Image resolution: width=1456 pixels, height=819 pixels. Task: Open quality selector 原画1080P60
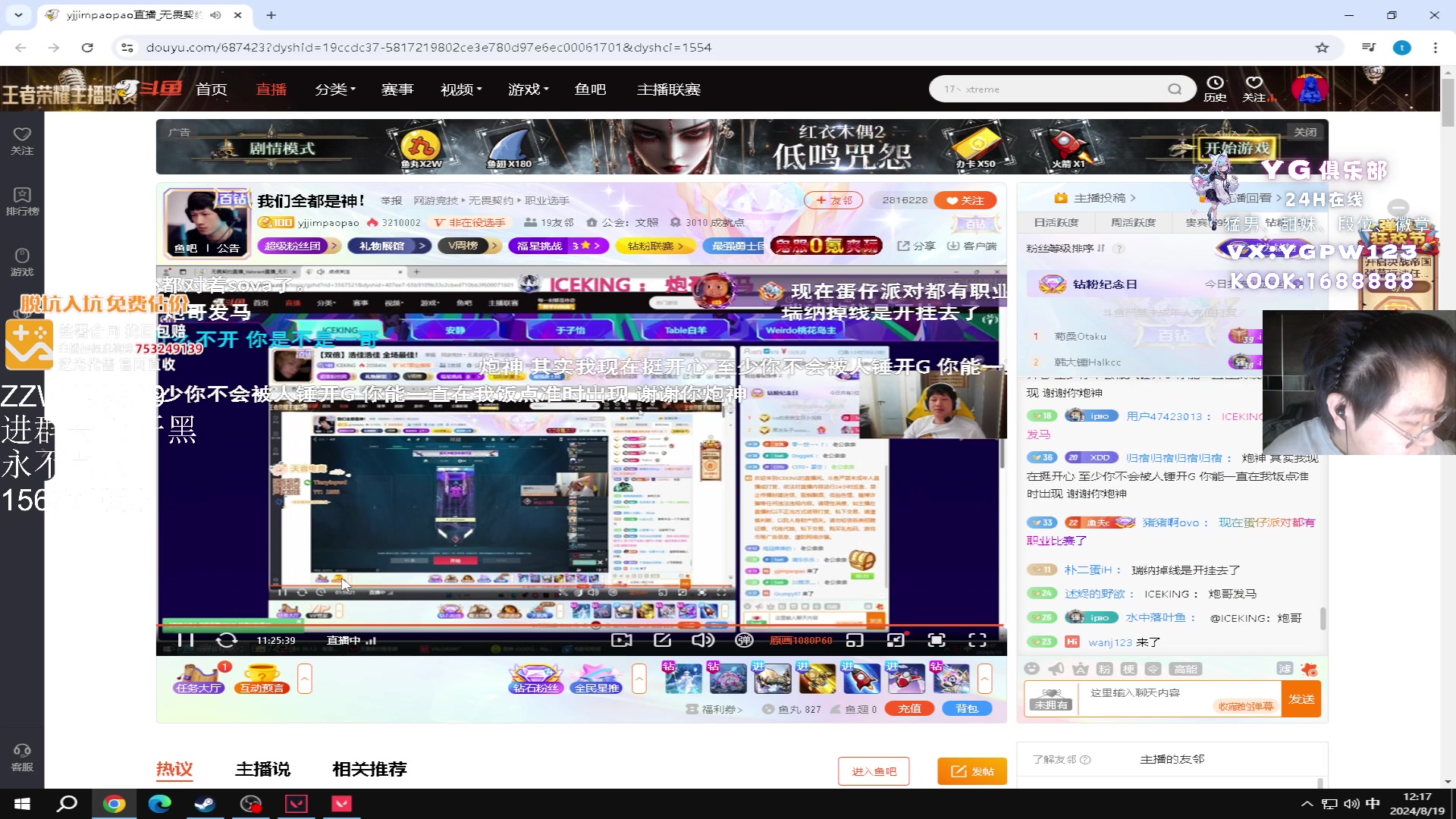[x=801, y=641]
